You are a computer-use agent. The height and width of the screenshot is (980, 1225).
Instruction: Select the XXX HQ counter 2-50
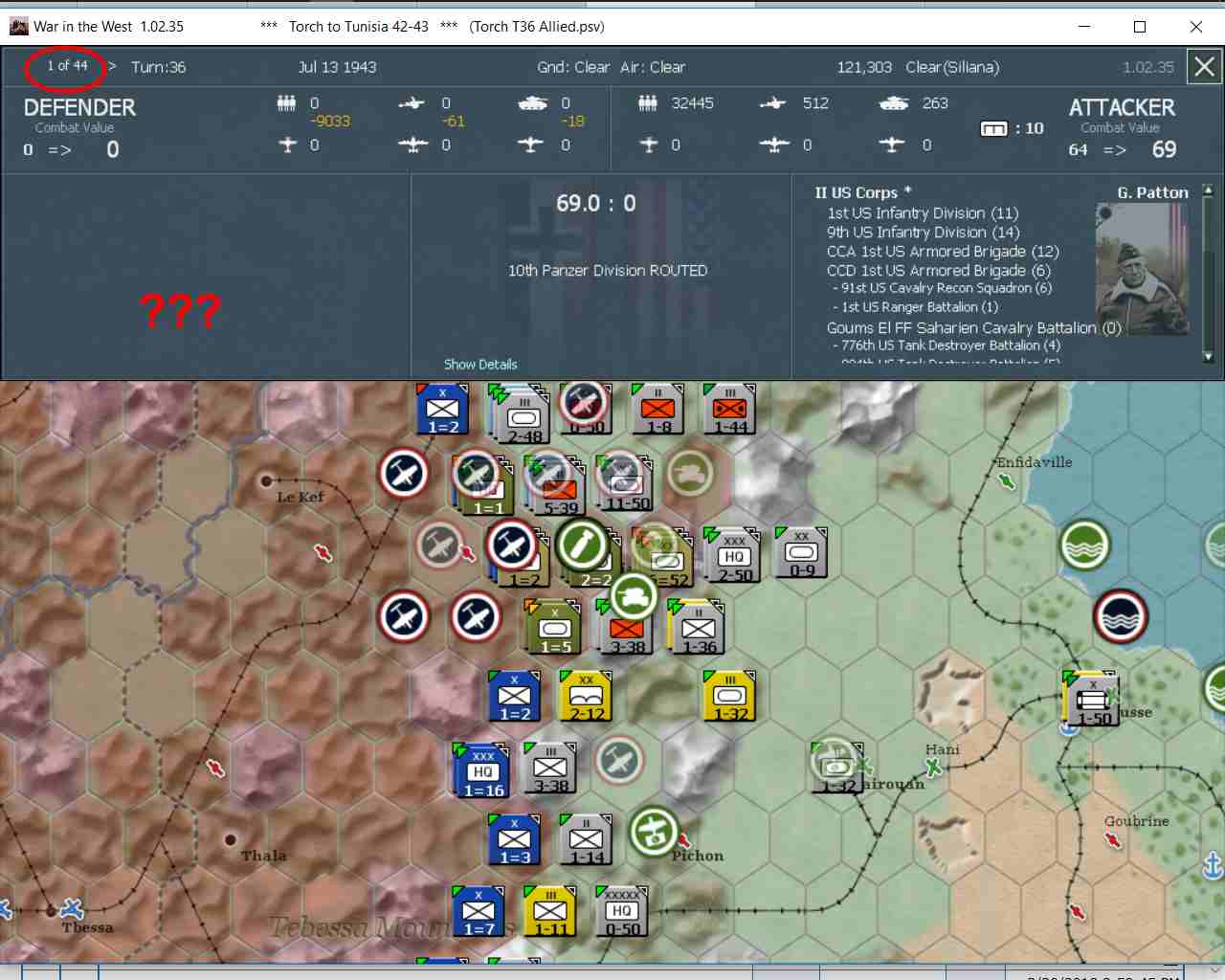click(x=734, y=555)
